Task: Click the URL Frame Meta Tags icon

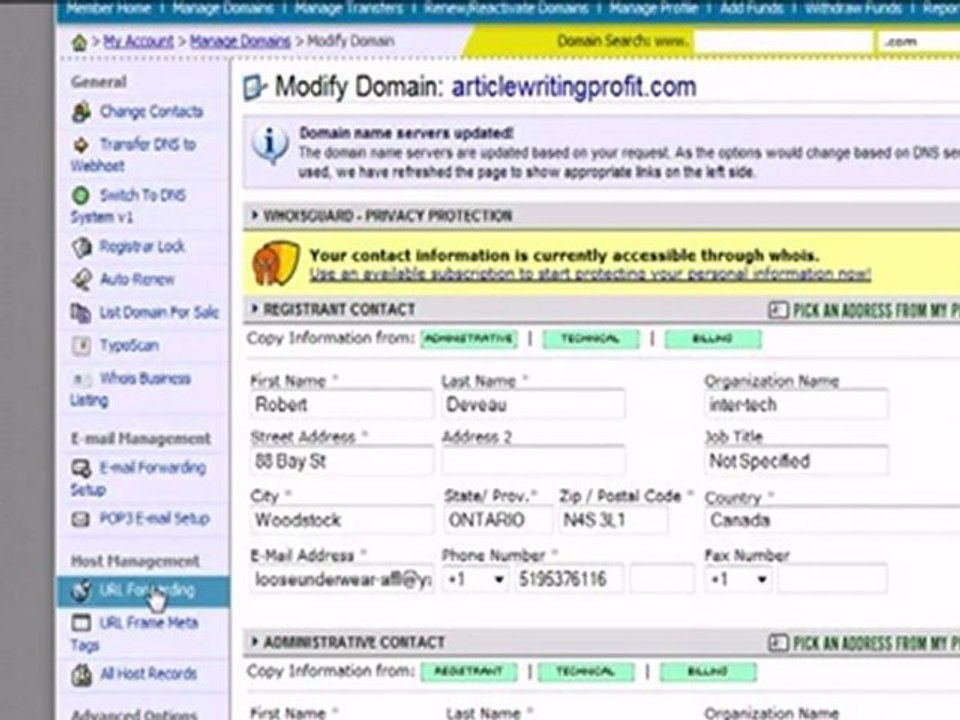Action: [x=81, y=623]
